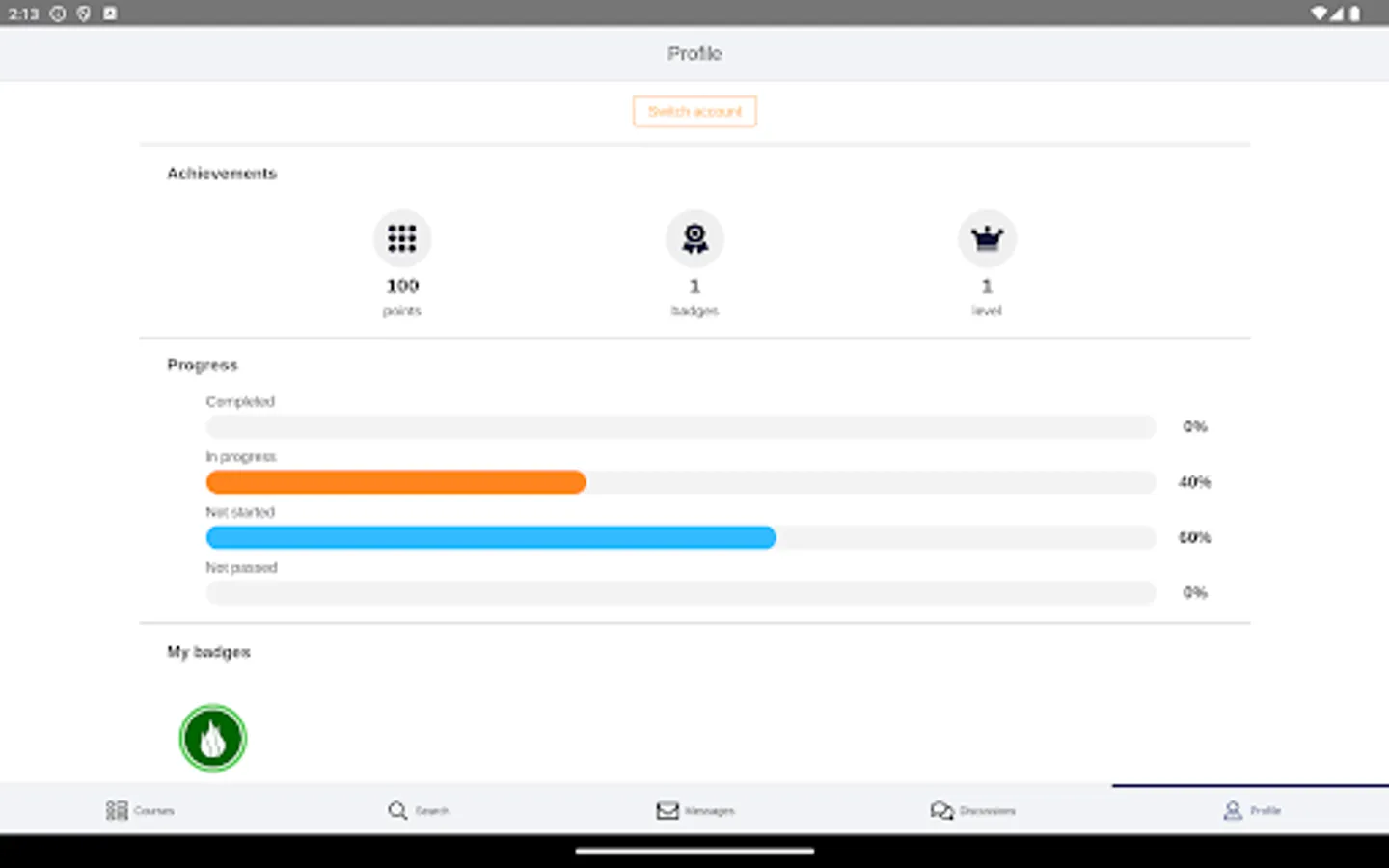The height and width of the screenshot is (868, 1389).
Task: Click the Not passed label
Action: (x=241, y=567)
